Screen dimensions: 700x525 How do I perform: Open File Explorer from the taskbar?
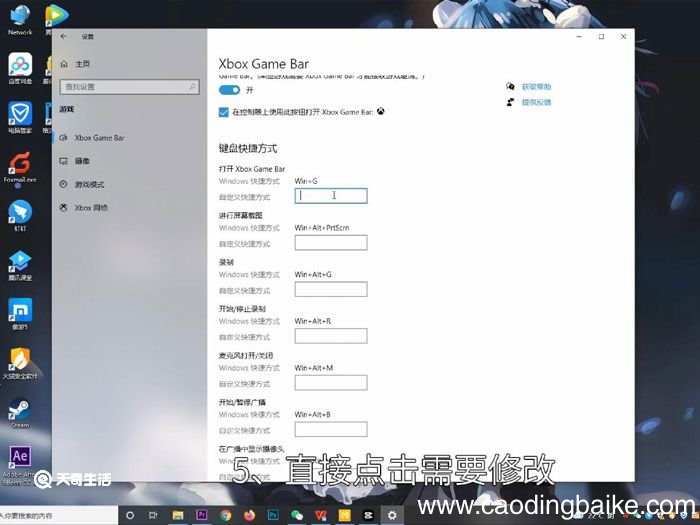point(178,515)
